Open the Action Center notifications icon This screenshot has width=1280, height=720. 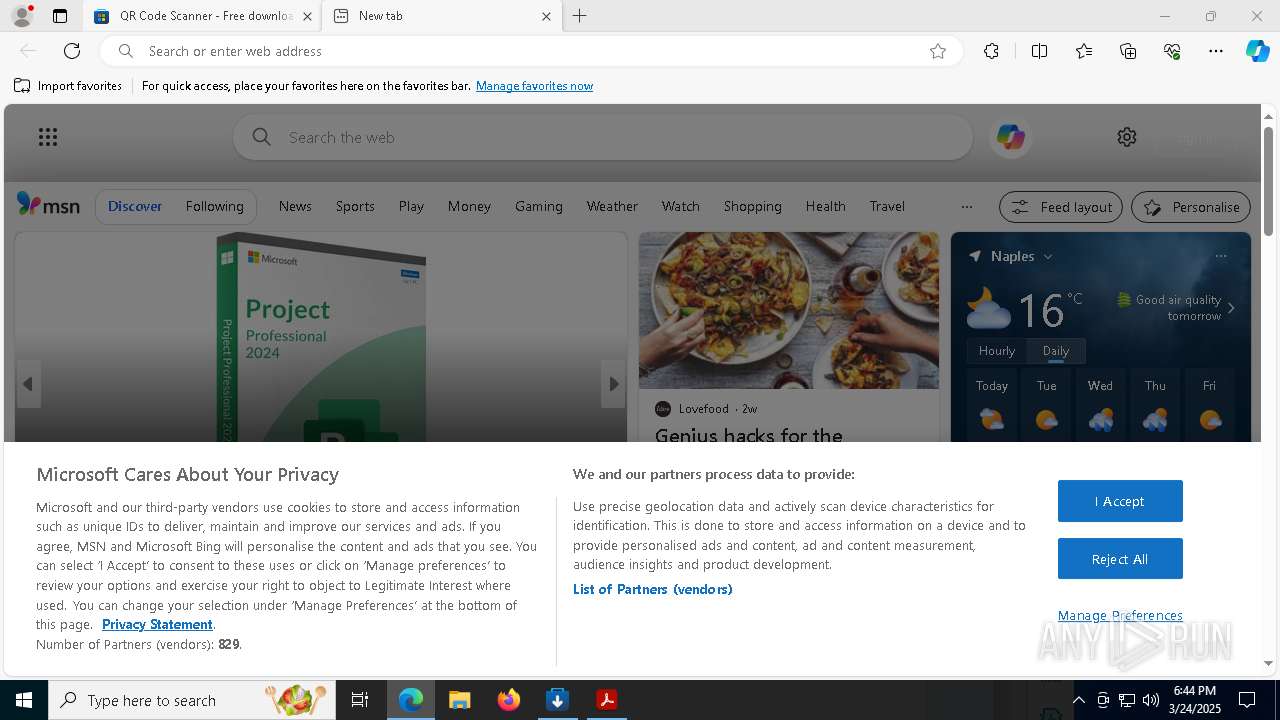point(1247,700)
